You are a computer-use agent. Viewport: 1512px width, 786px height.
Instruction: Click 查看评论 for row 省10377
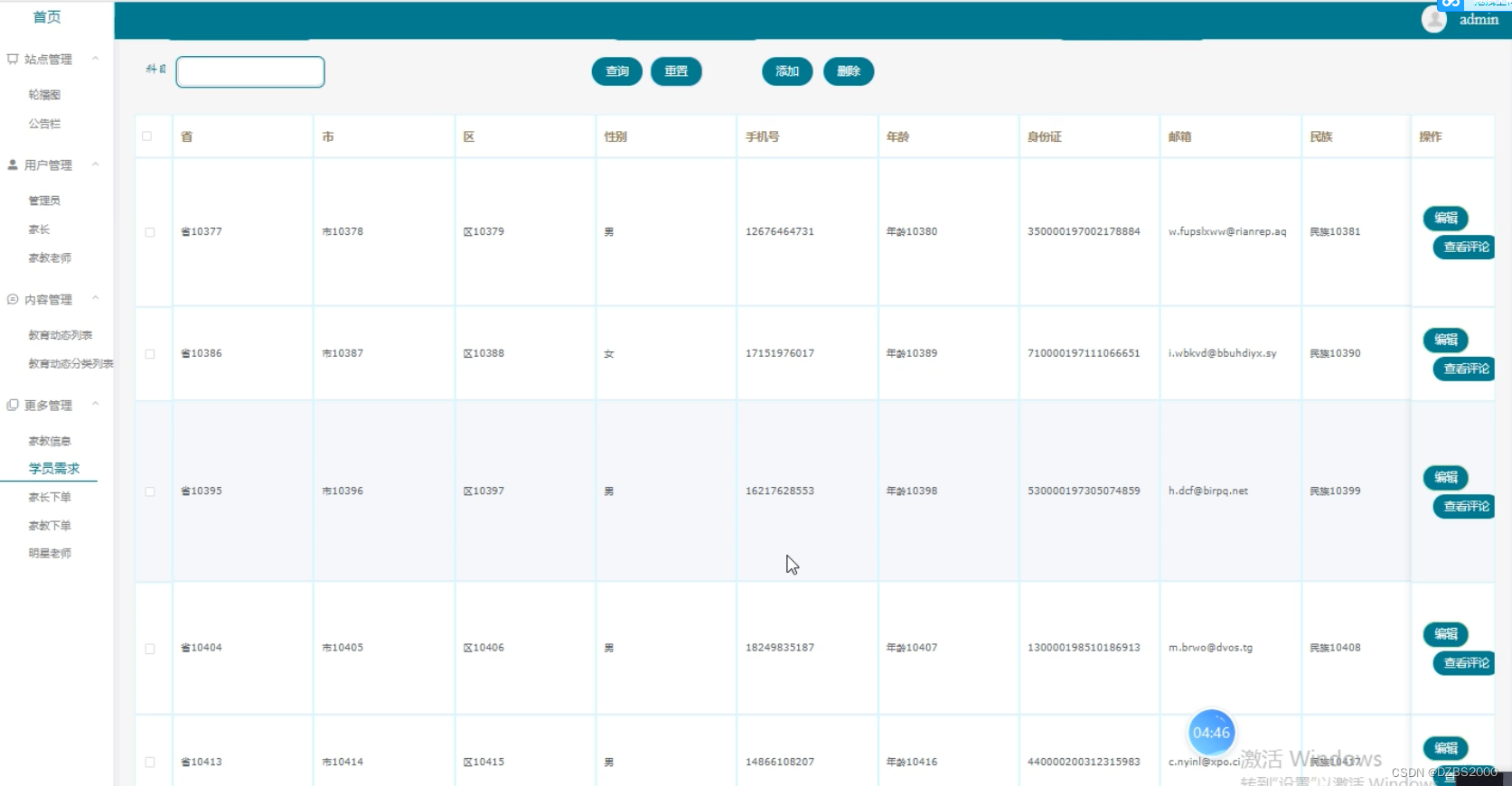pos(1465,248)
